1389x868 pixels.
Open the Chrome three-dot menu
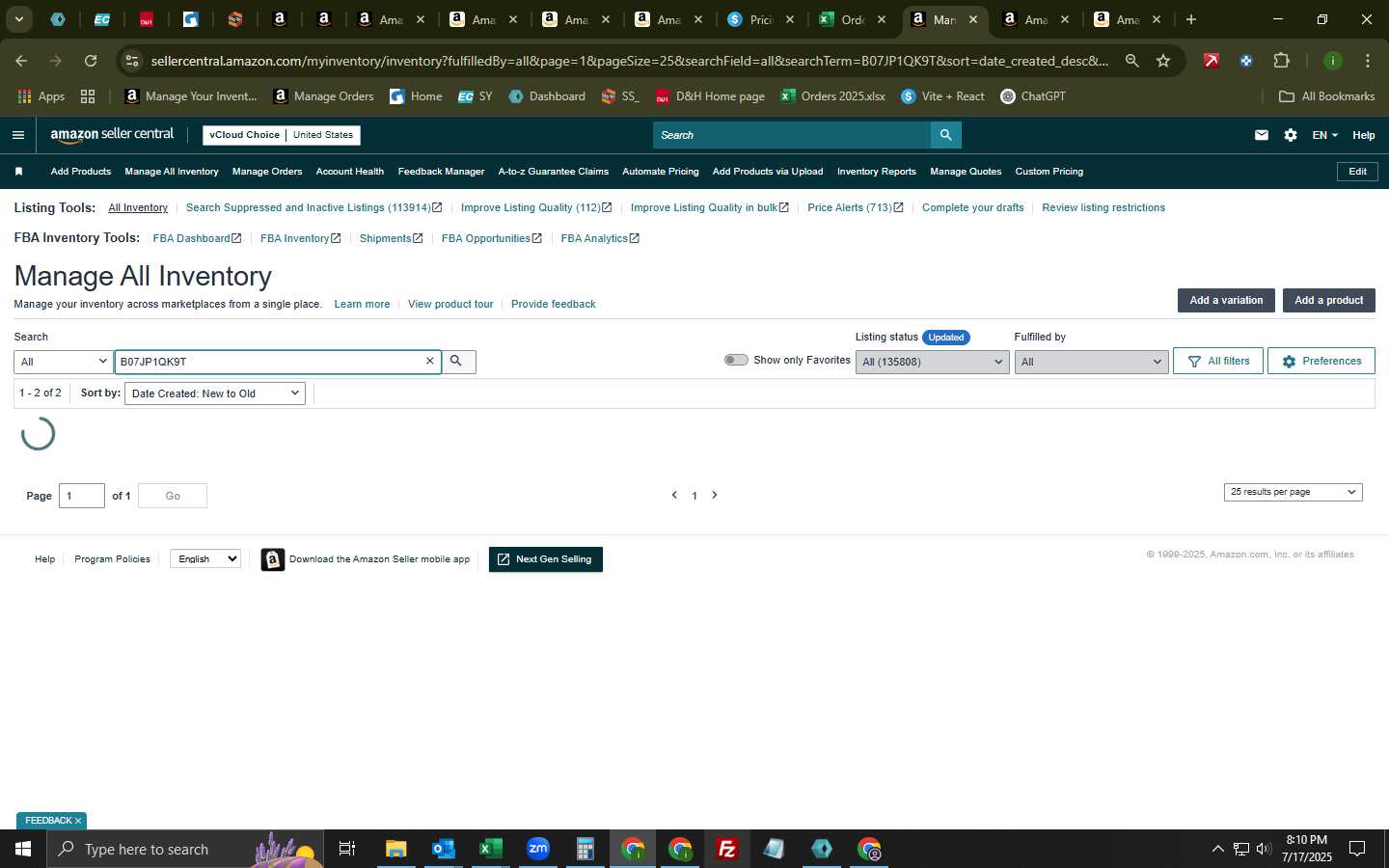[x=1367, y=61]
